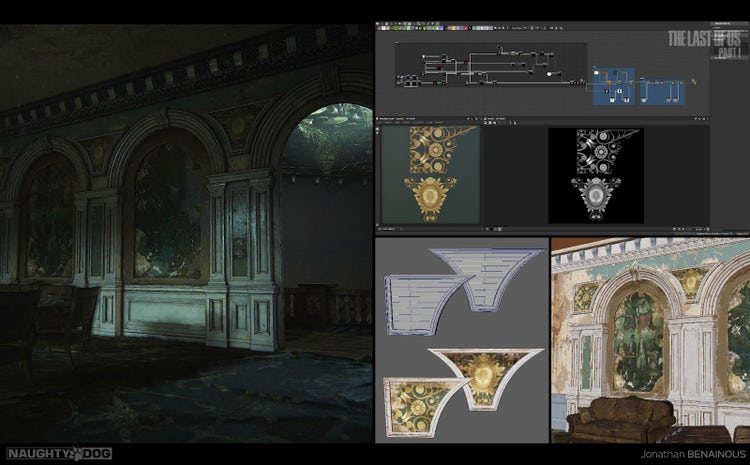750x465 pixels.
Task: Click the bottom-right controls of grayscale preview panel
Action: click(690, 229)
